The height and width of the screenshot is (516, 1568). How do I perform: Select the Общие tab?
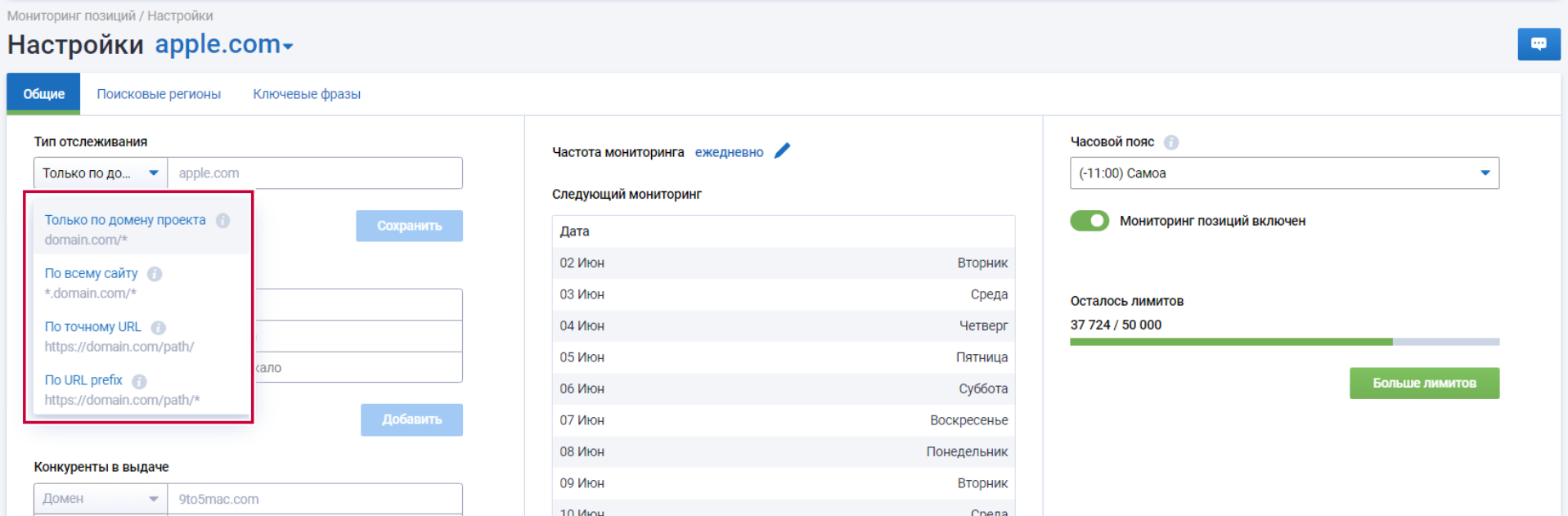click(43, 94)
